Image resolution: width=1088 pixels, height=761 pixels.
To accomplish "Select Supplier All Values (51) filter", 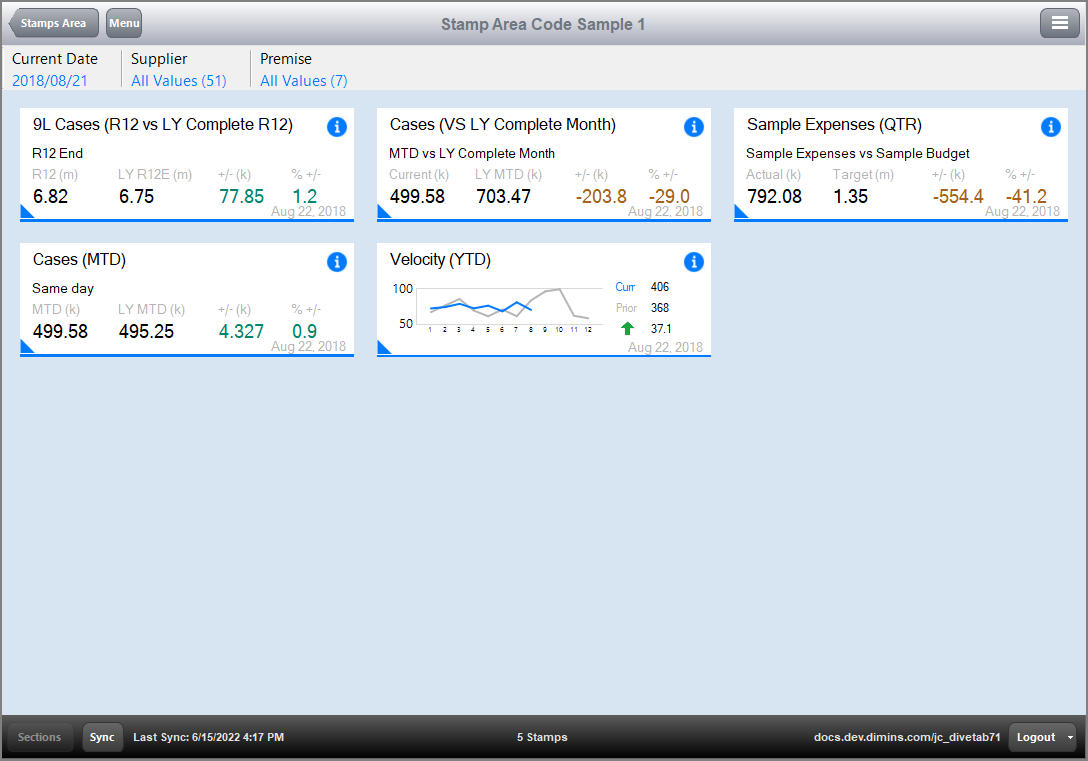I will [x=179, y=80].
